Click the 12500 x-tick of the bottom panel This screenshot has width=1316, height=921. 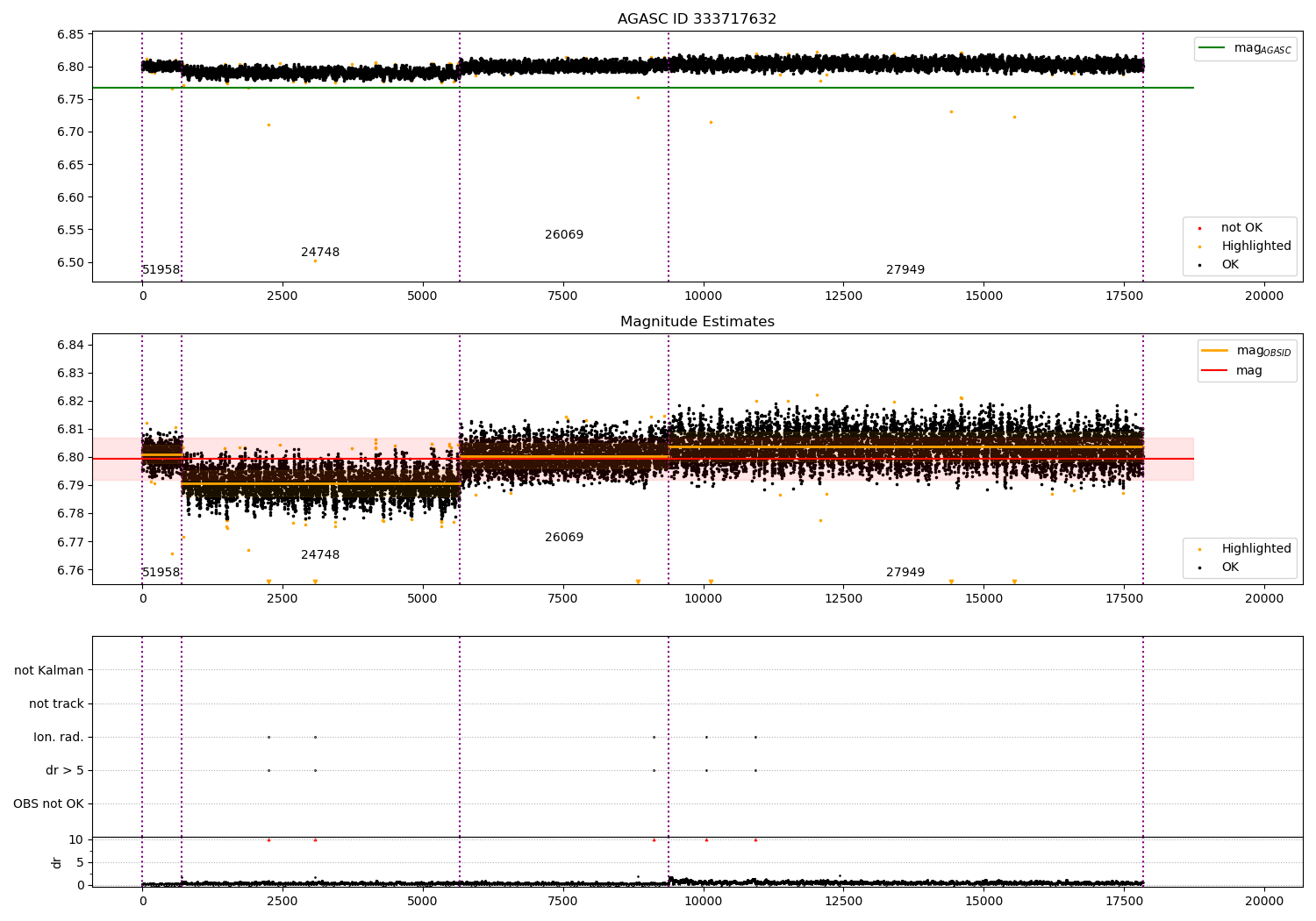point(843,901)
